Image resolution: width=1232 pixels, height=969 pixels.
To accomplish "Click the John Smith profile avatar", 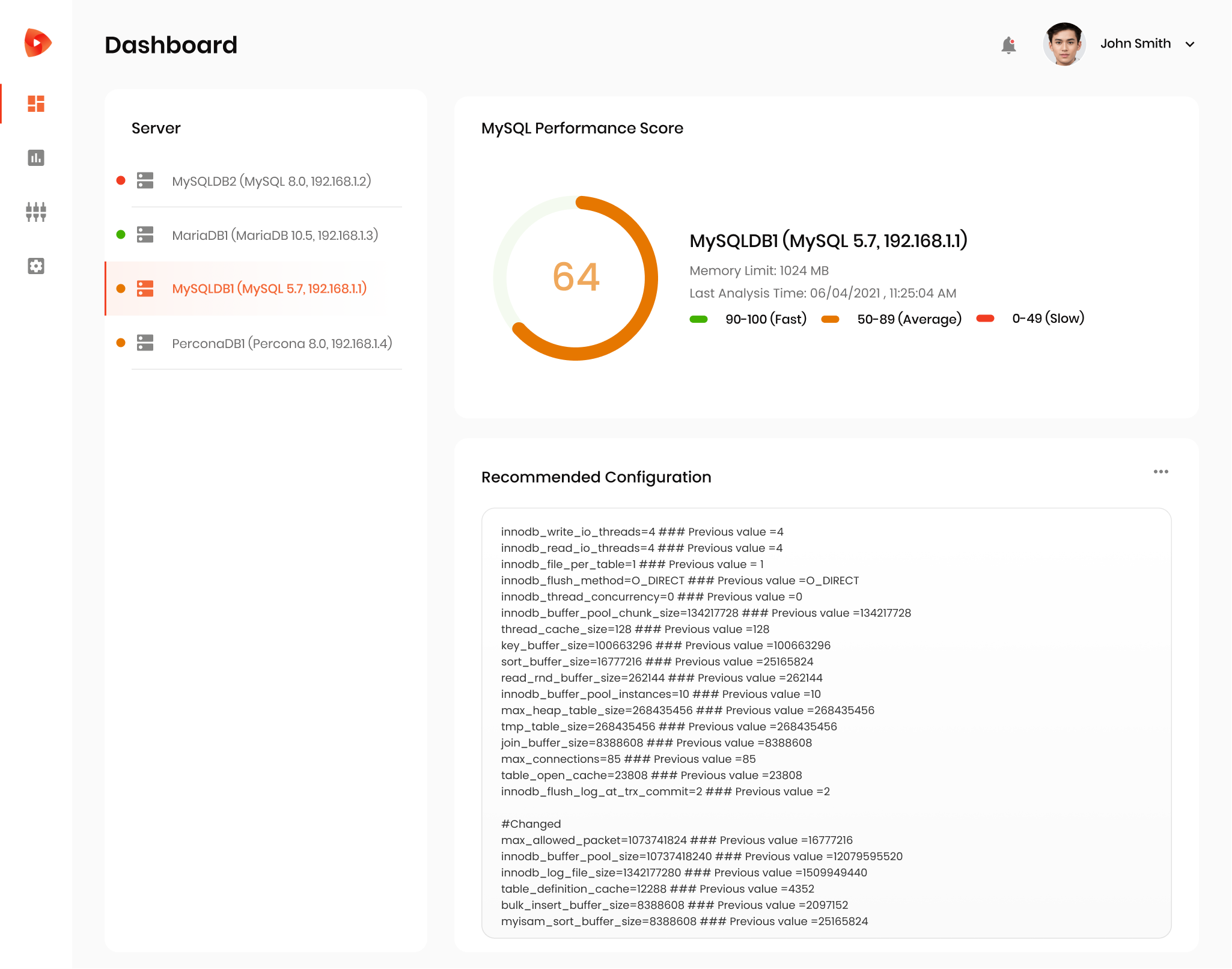I will click(1064, 44).
